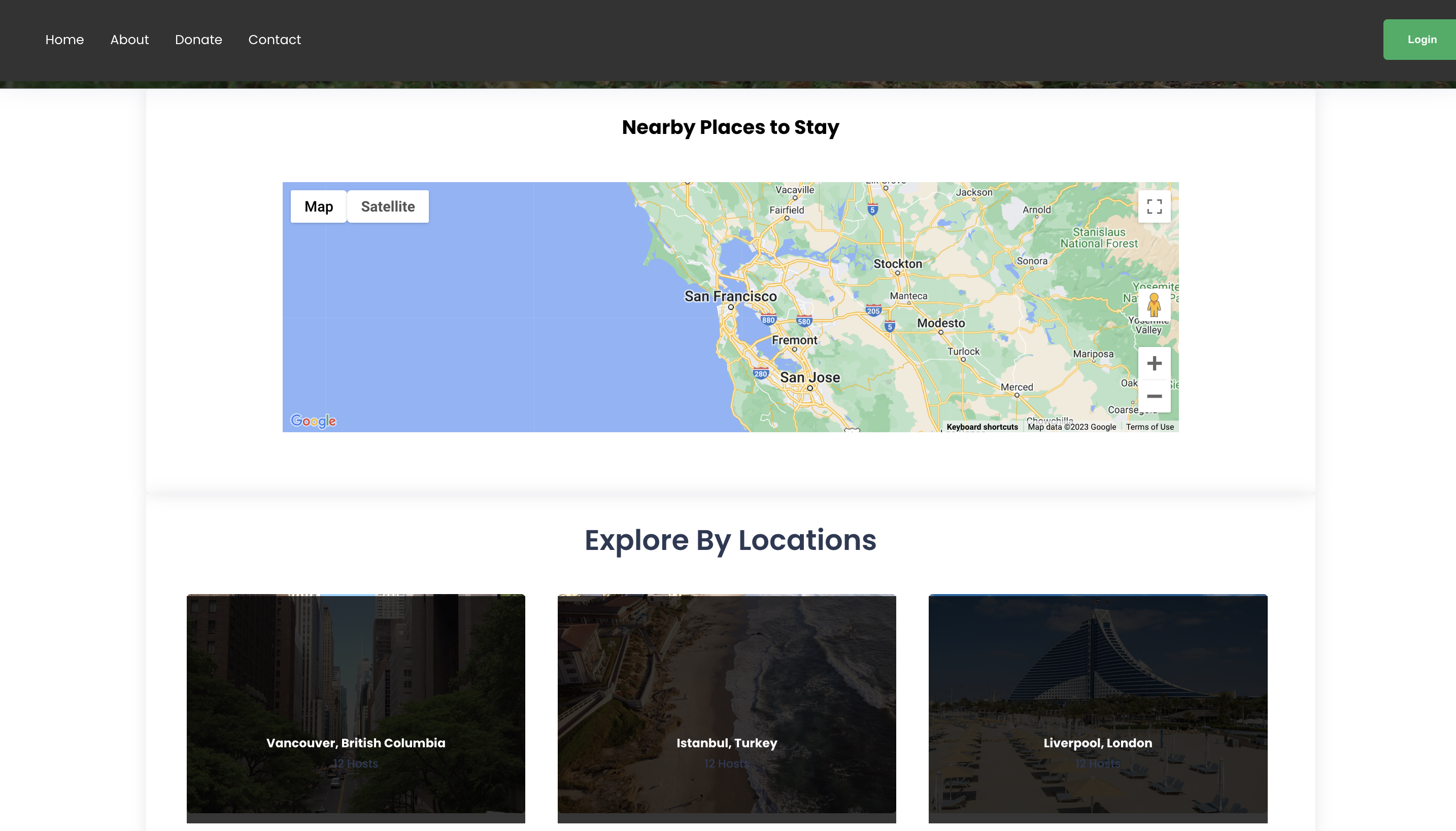Open the Donate page
This screenshot has width=1456, height=831.
(x=198, y=40)
